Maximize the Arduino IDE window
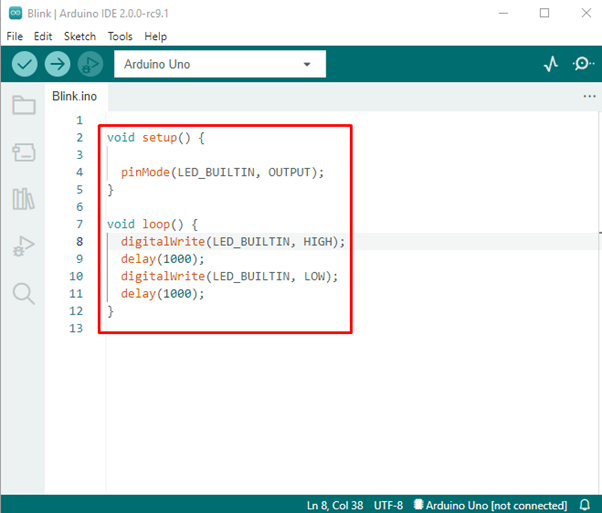The width and height of the screenshot is (602, 513). pyautogui.click(x=544, y=13)
